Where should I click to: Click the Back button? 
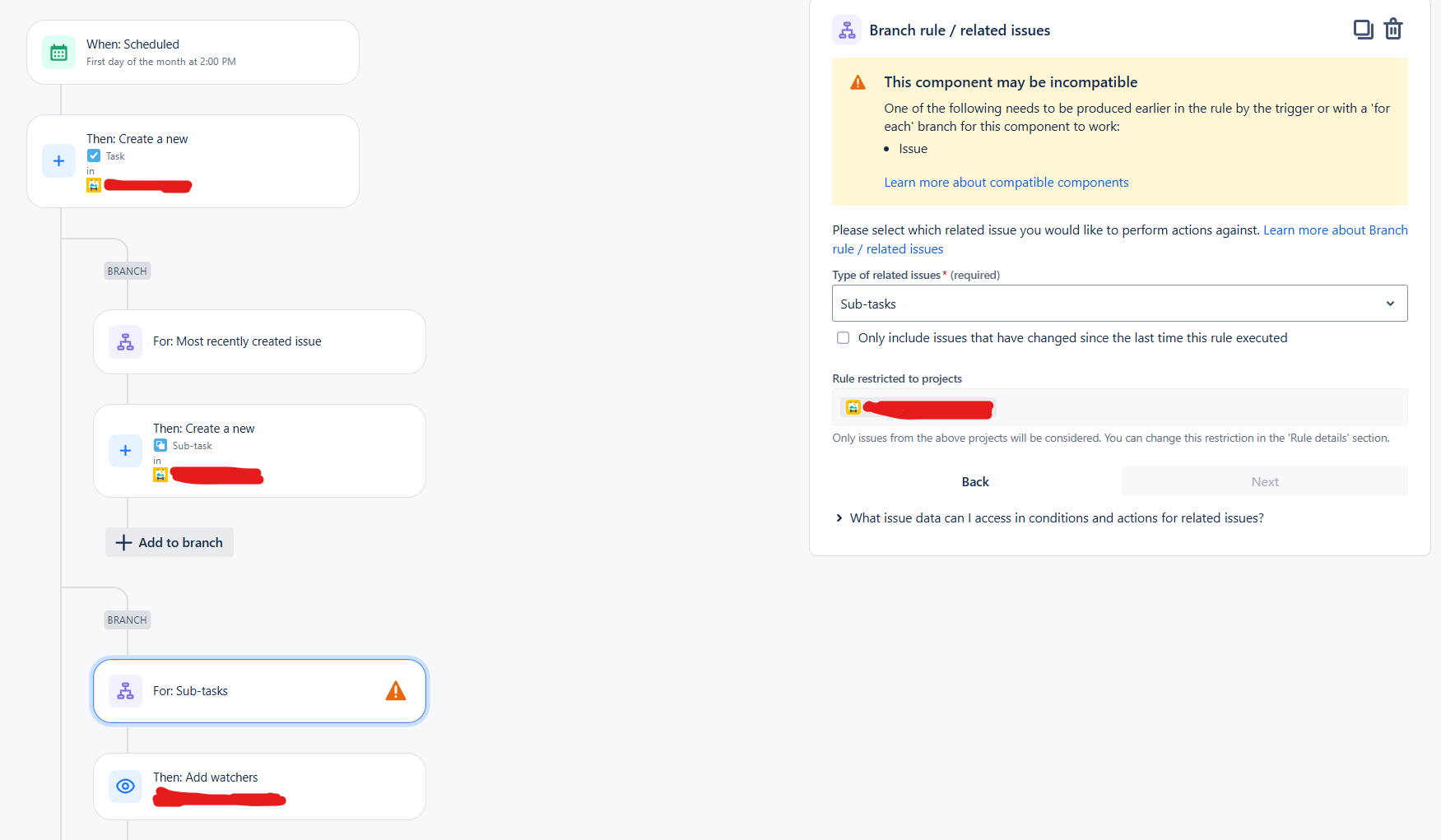click(975, 482)
